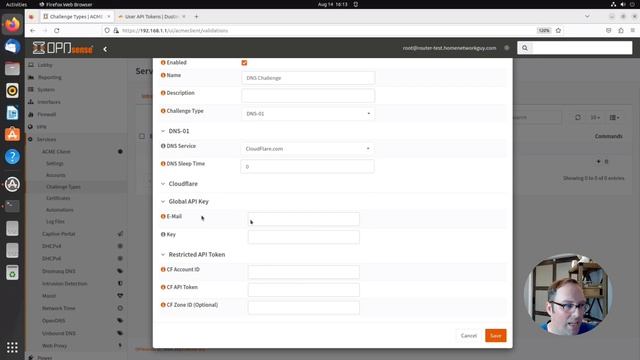Open Accounts under ACME Client
Screen dimensions: 640x360
pyautogui.click(x=56, y=175)
